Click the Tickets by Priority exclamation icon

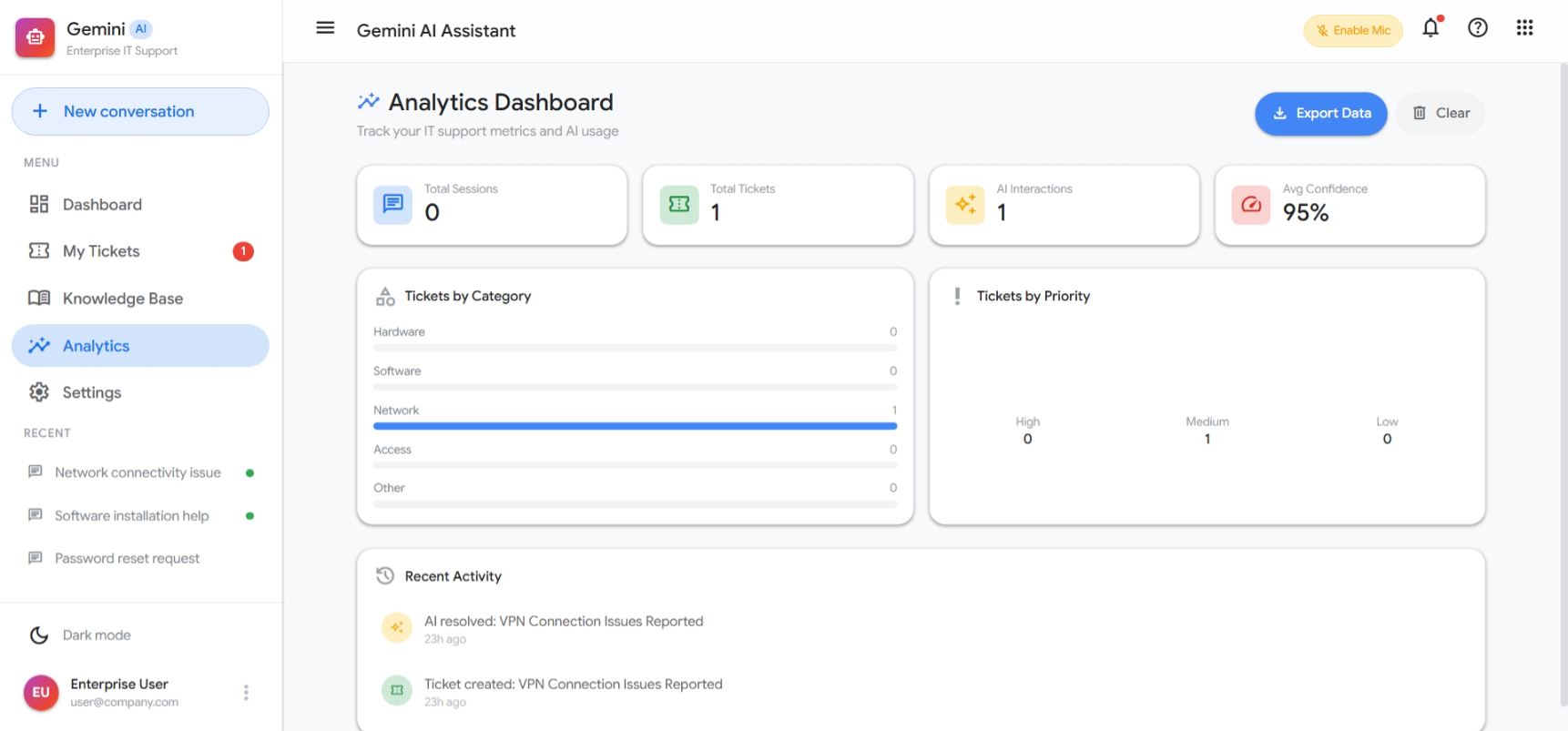click(957, 296)
